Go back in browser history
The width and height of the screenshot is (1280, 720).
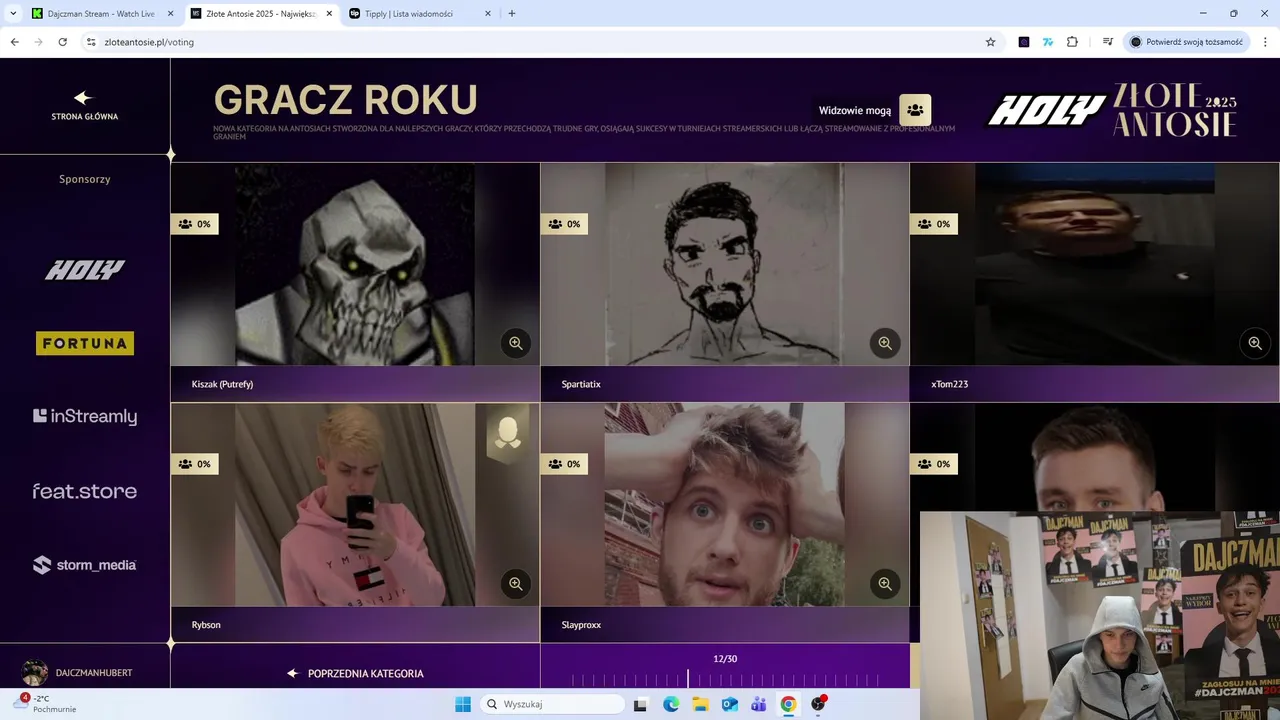[x=14, y=42]
